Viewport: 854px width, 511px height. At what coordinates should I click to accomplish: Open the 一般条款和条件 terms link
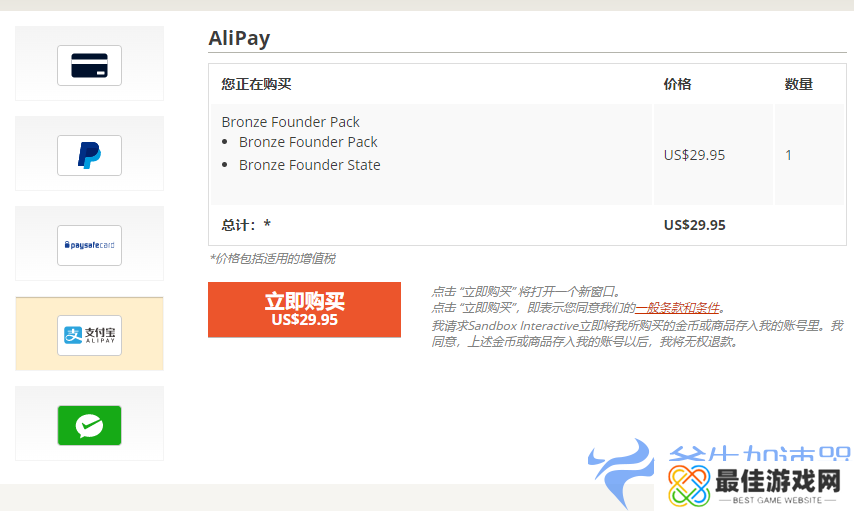click(678, 308)
